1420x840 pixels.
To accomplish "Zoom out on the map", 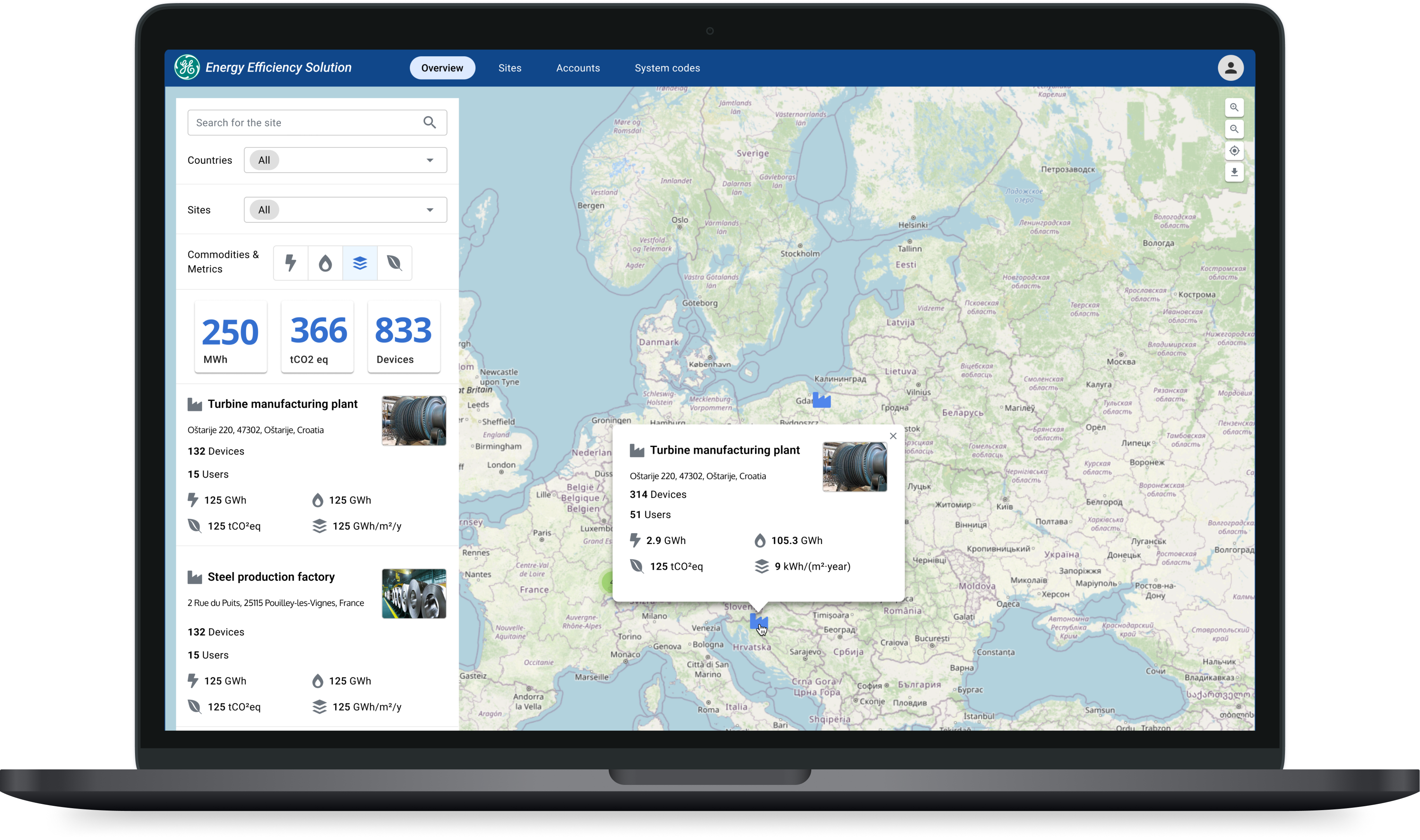I will point(1234,129).
